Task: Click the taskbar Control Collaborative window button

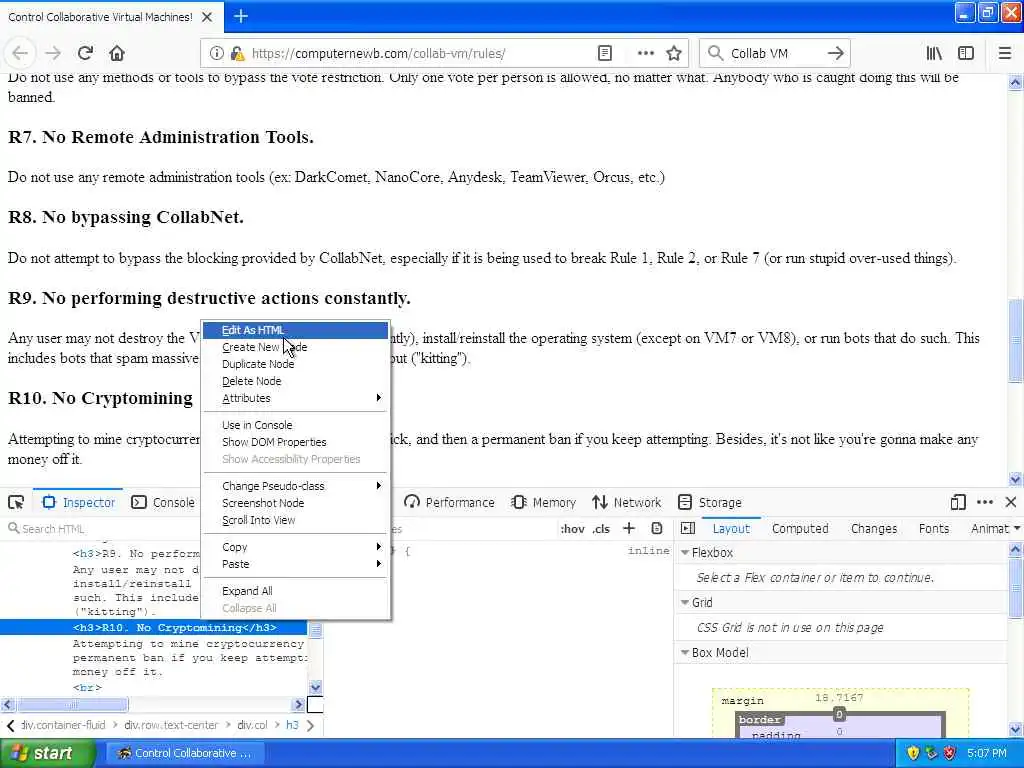Action: 185,753
